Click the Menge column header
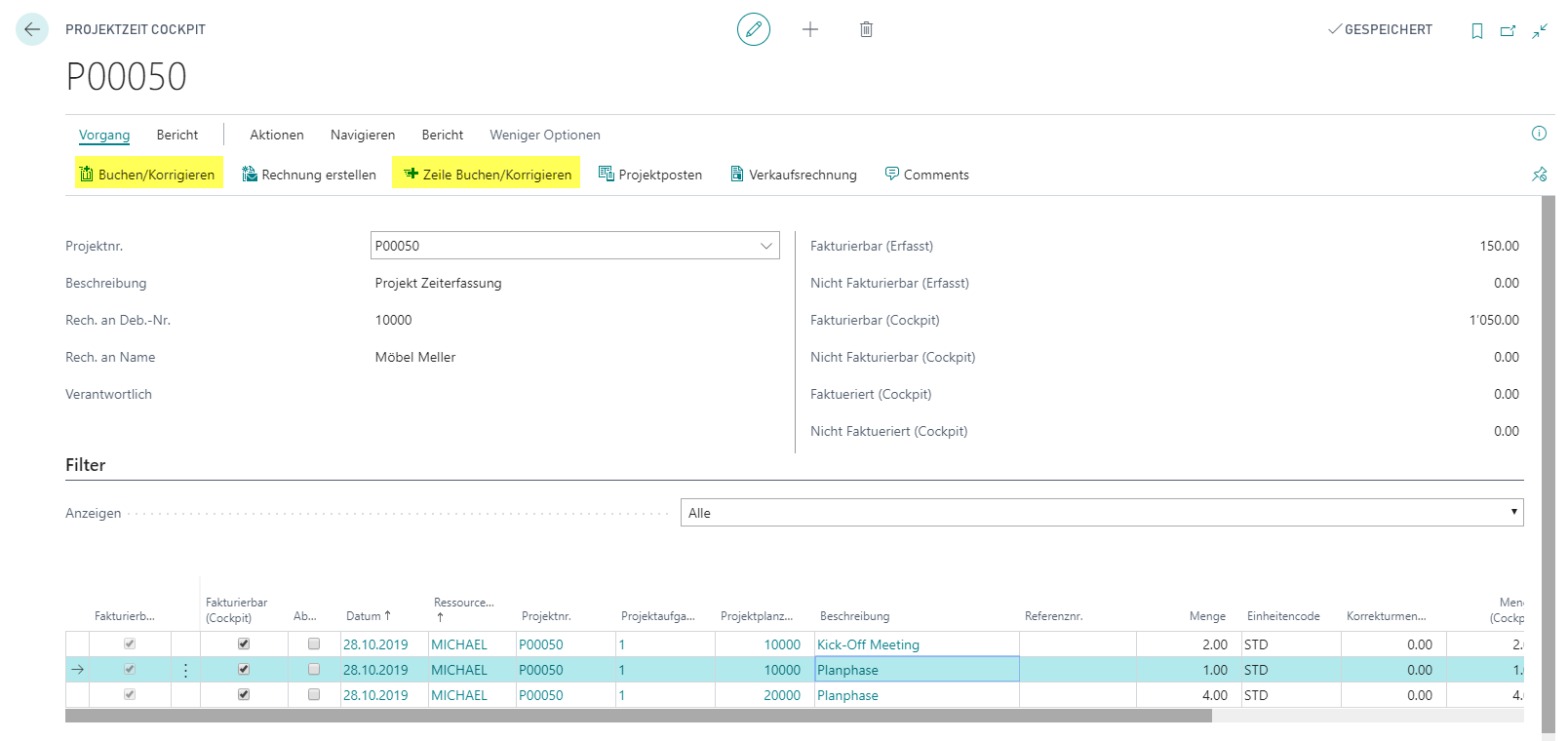 [x=1207, y=616]
